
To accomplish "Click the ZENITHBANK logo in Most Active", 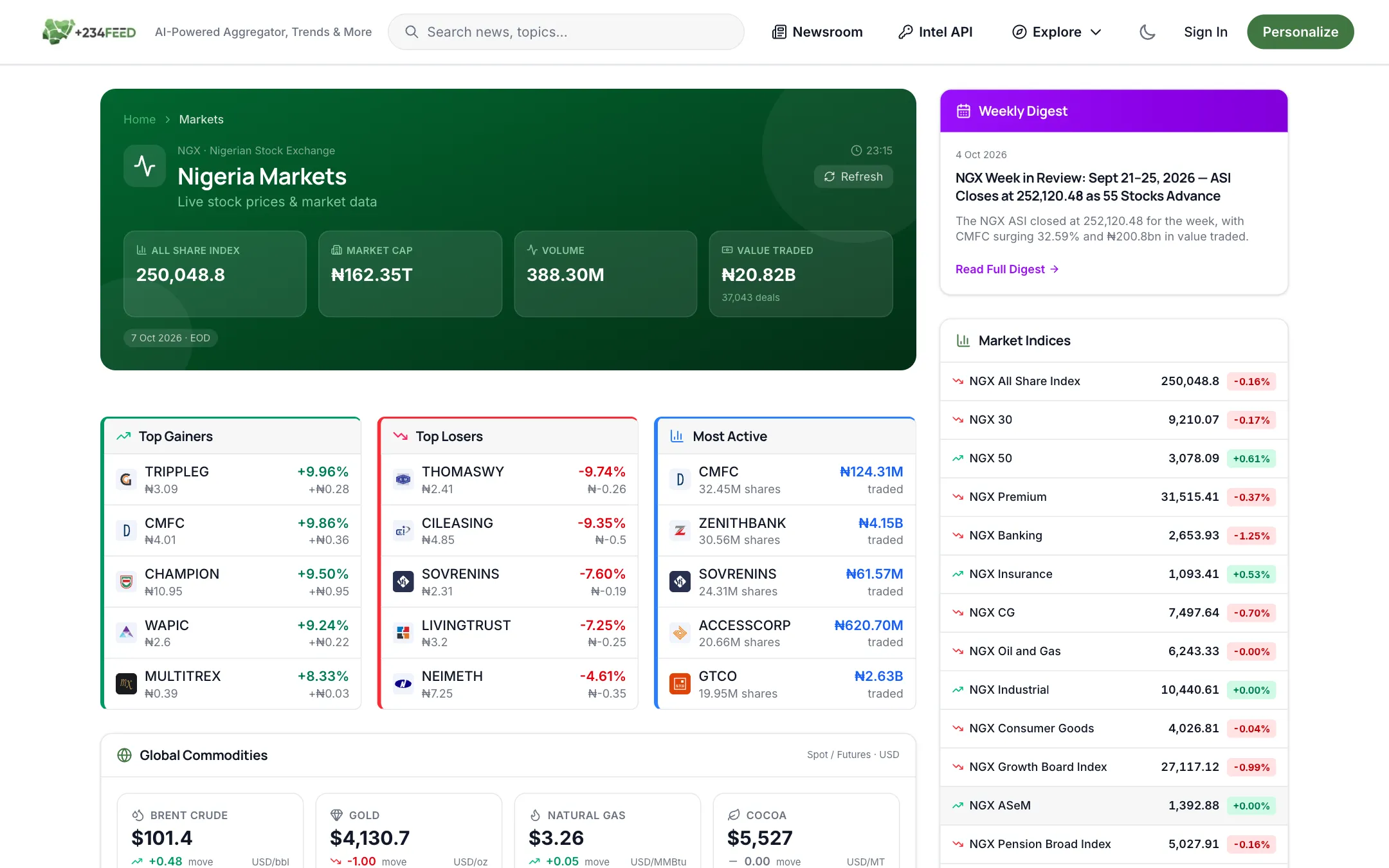I will [x=680, y=530].
